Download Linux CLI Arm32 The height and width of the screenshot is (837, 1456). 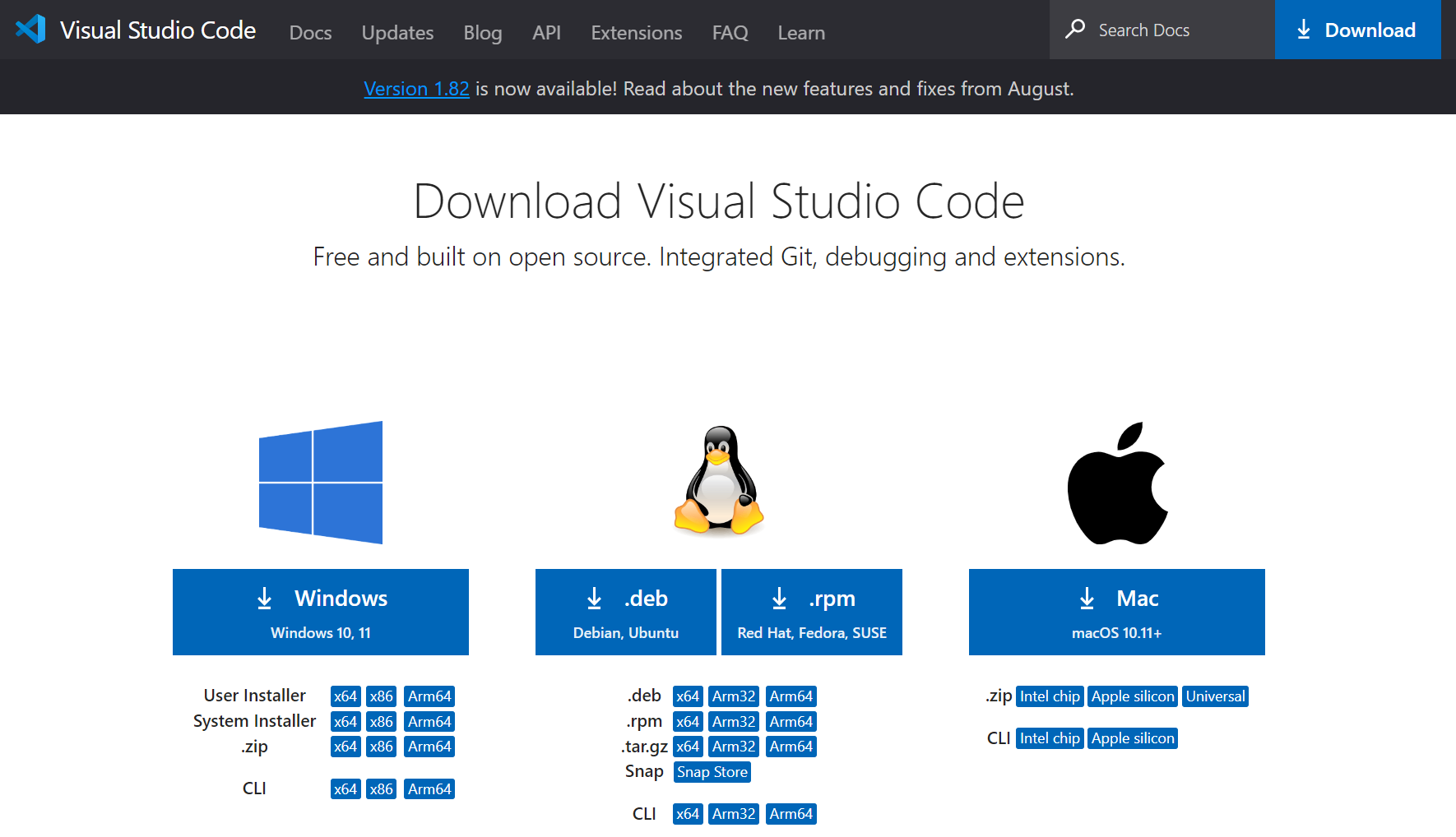click(x=734, y=814)
